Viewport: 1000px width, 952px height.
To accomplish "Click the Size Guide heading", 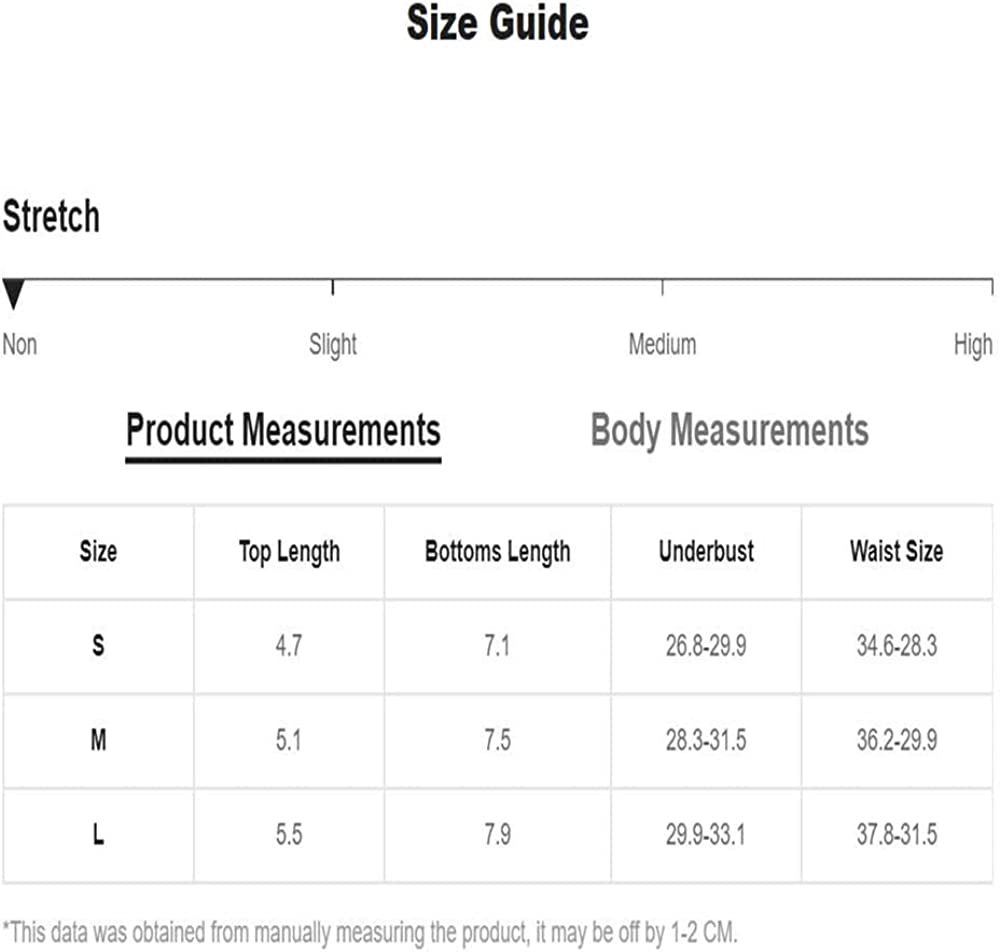I will pyautogui.click(x=497, y=24).
